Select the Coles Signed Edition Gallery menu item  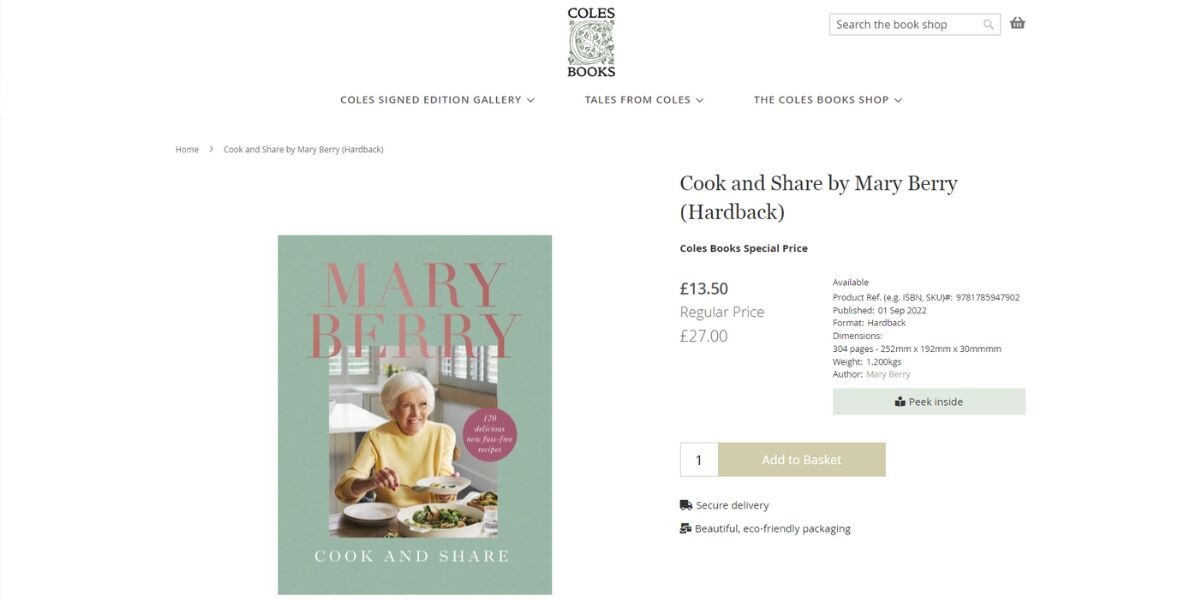[430, 99]
